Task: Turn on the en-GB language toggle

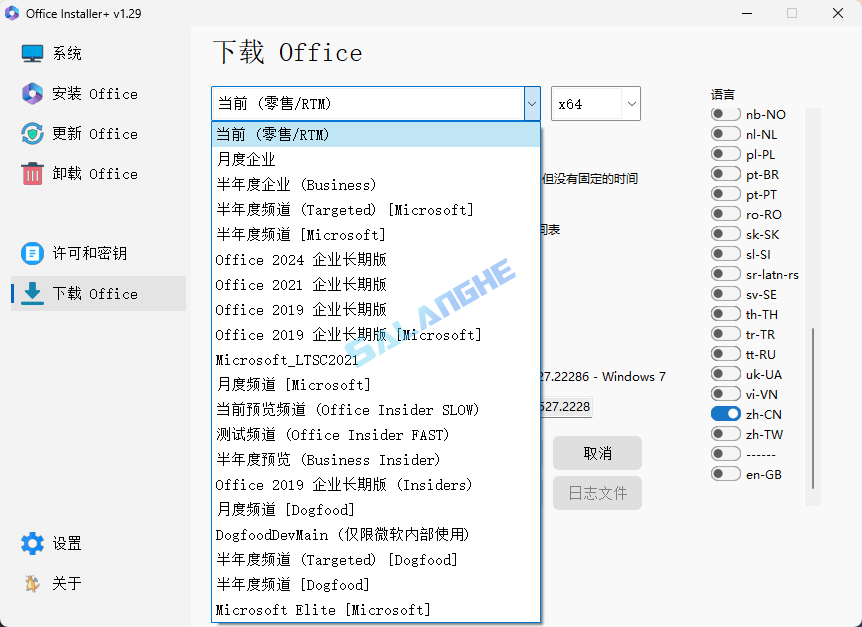Action: (725, 473)
